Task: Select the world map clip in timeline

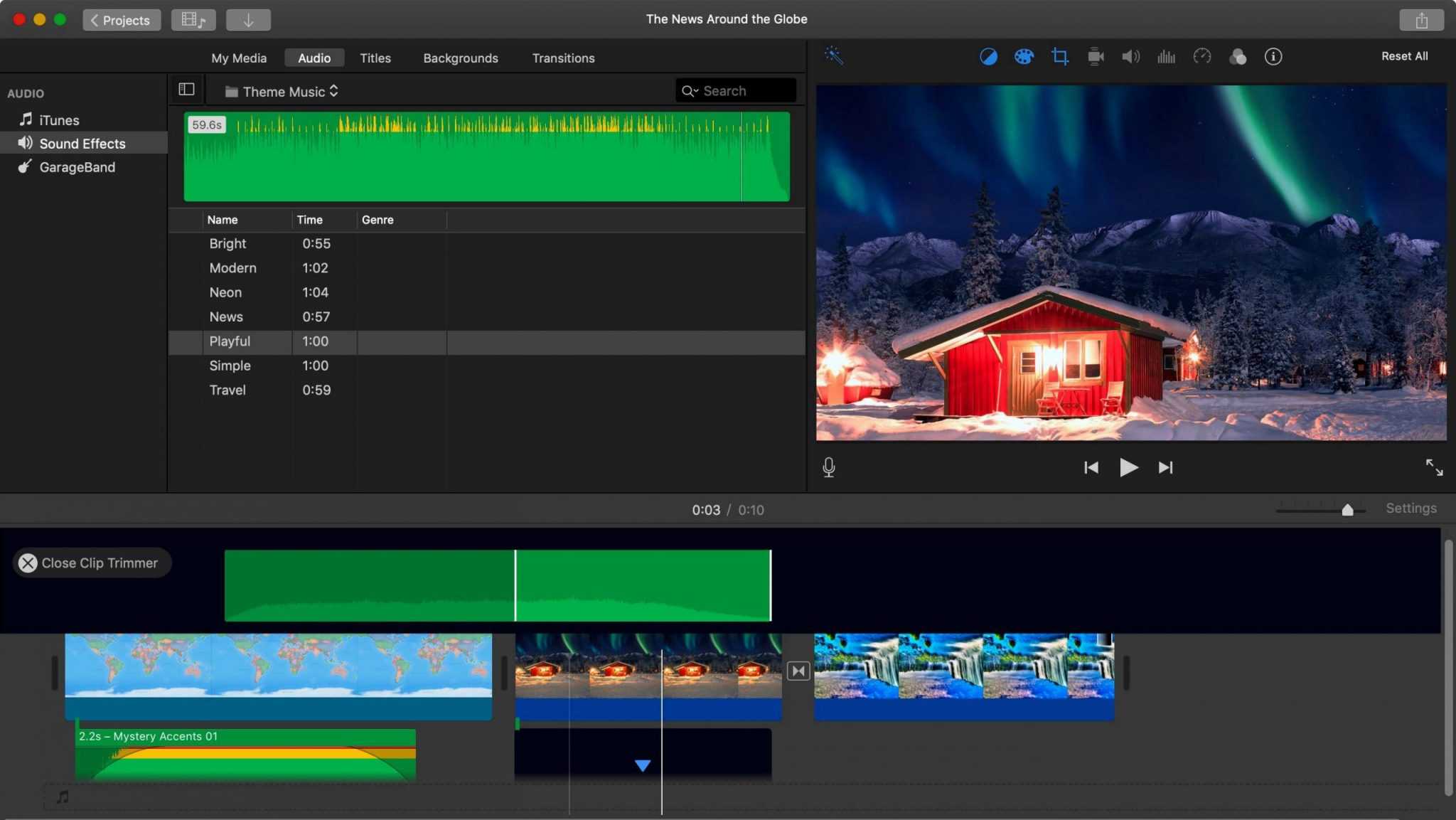Action: pos(278,676)
